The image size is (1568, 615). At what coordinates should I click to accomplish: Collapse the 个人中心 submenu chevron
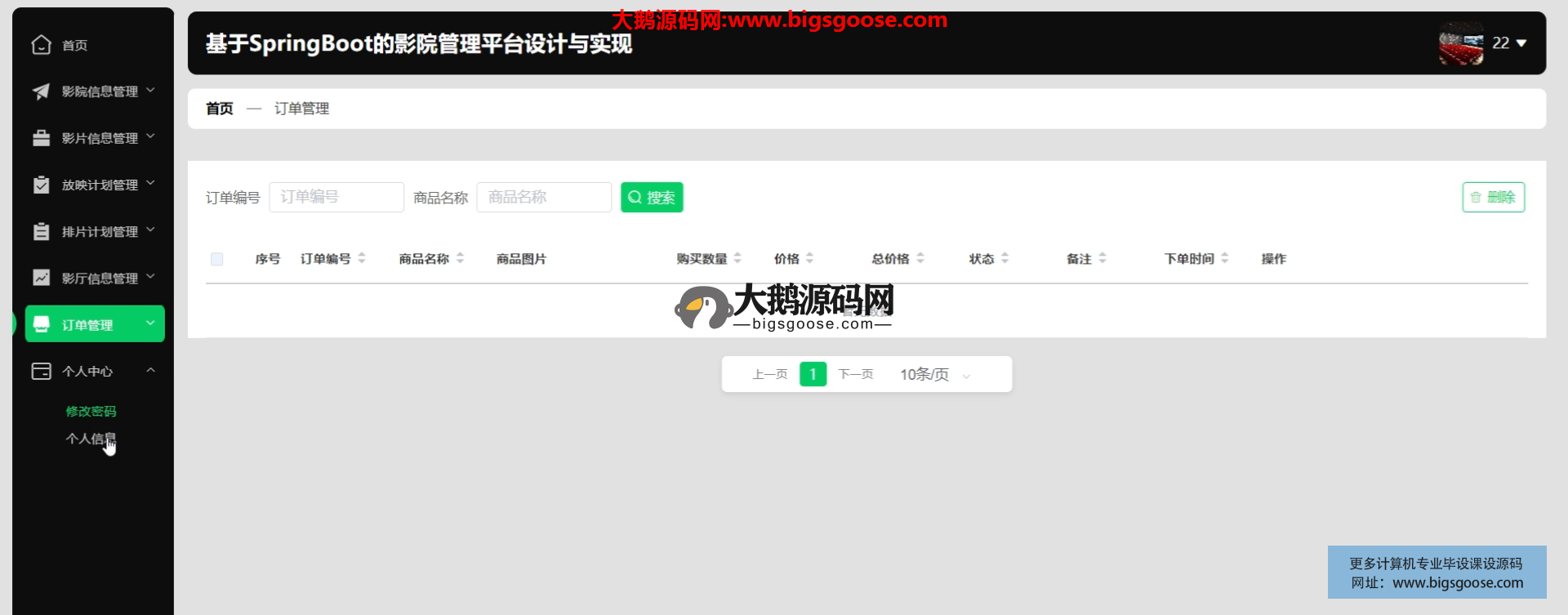[x=150, y=371]
